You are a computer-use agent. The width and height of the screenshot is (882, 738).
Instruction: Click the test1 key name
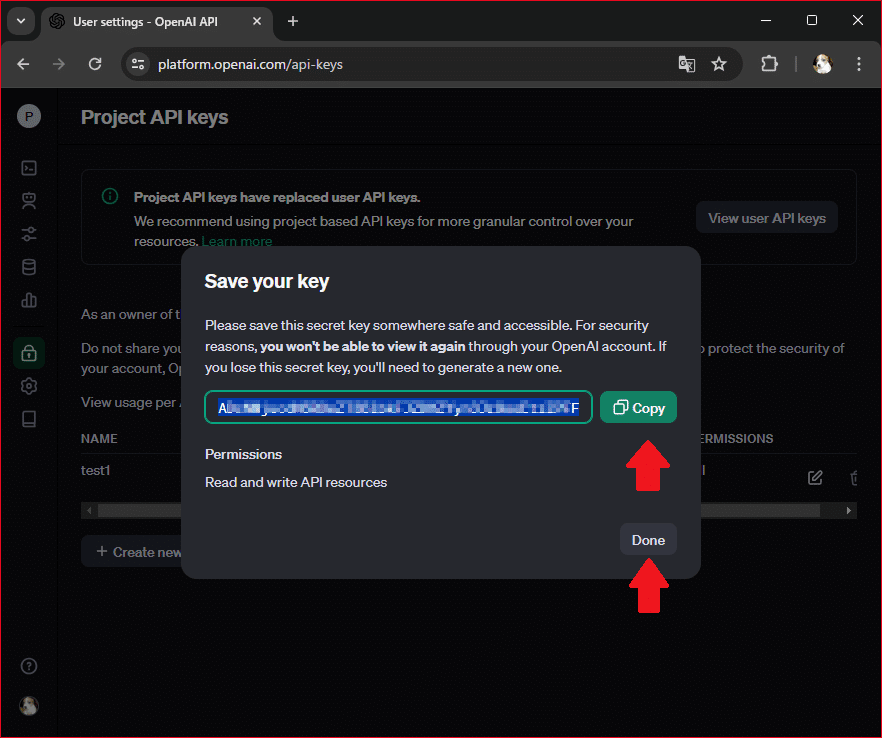point(96,470)
